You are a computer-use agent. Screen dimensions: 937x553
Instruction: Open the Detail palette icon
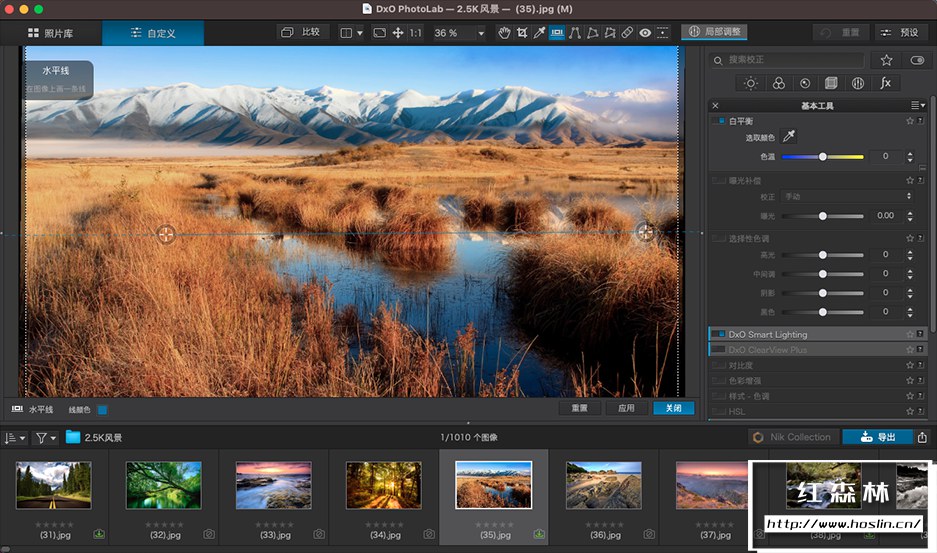tap(805, 83)
